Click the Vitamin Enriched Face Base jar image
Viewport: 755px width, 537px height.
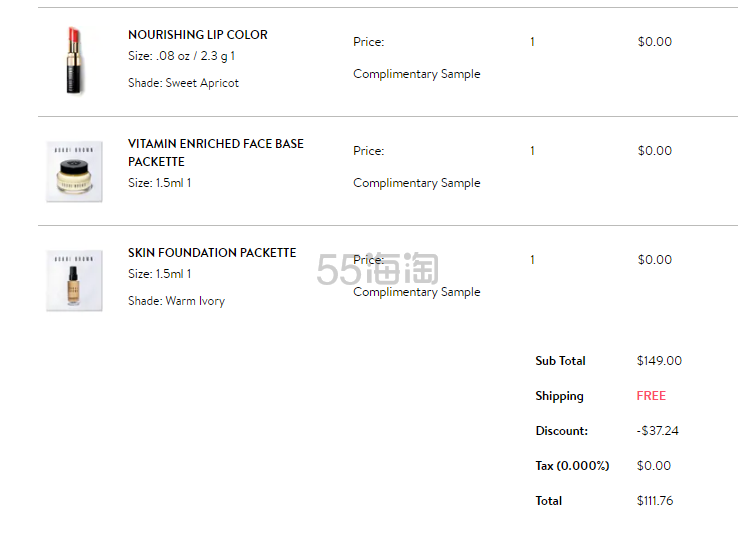pos(74,171)
